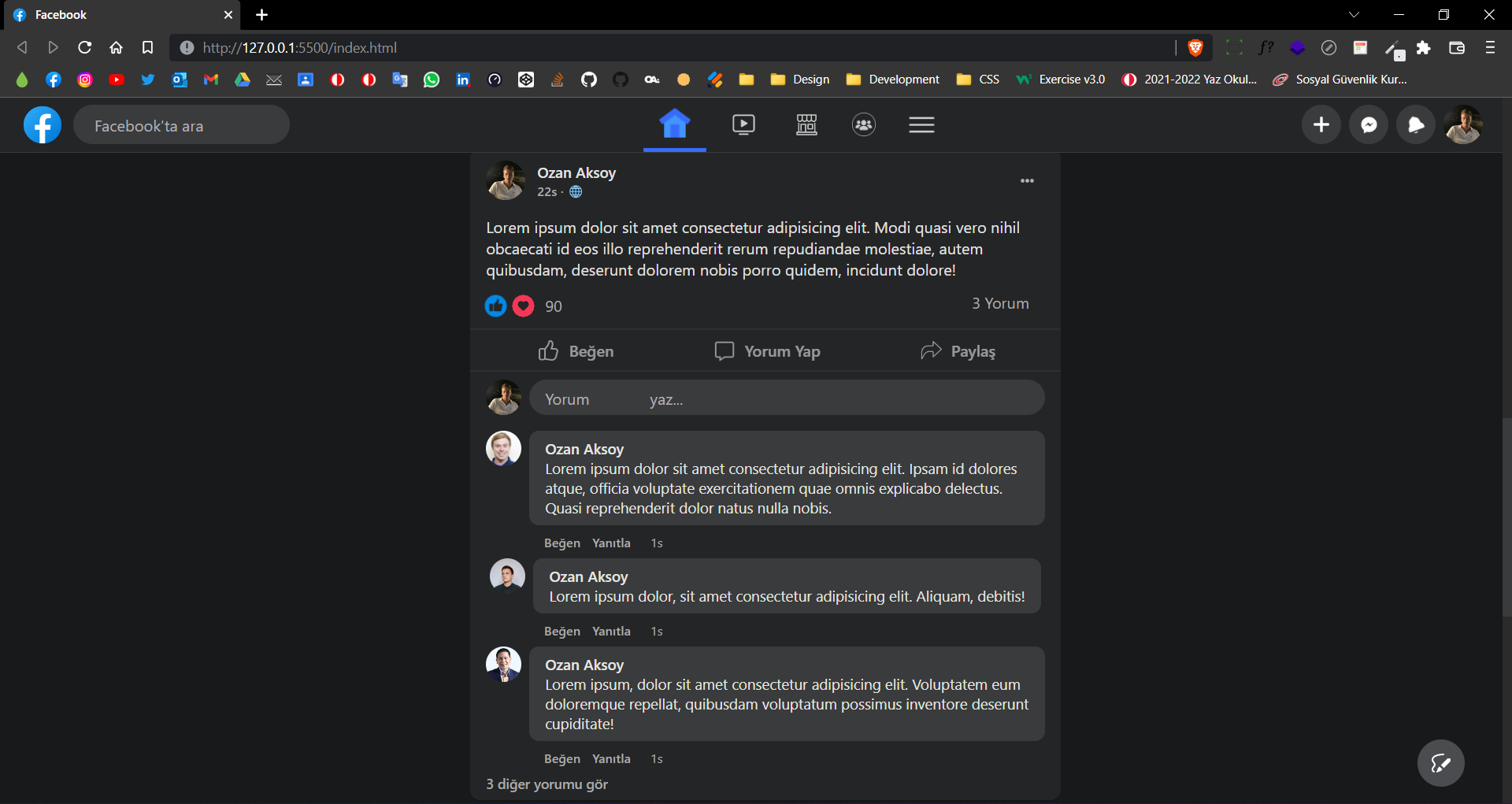Viewport: 1512px width, 804px height.
Task: Click the Yorum yaz comment input field
Action: coord(787,398)
